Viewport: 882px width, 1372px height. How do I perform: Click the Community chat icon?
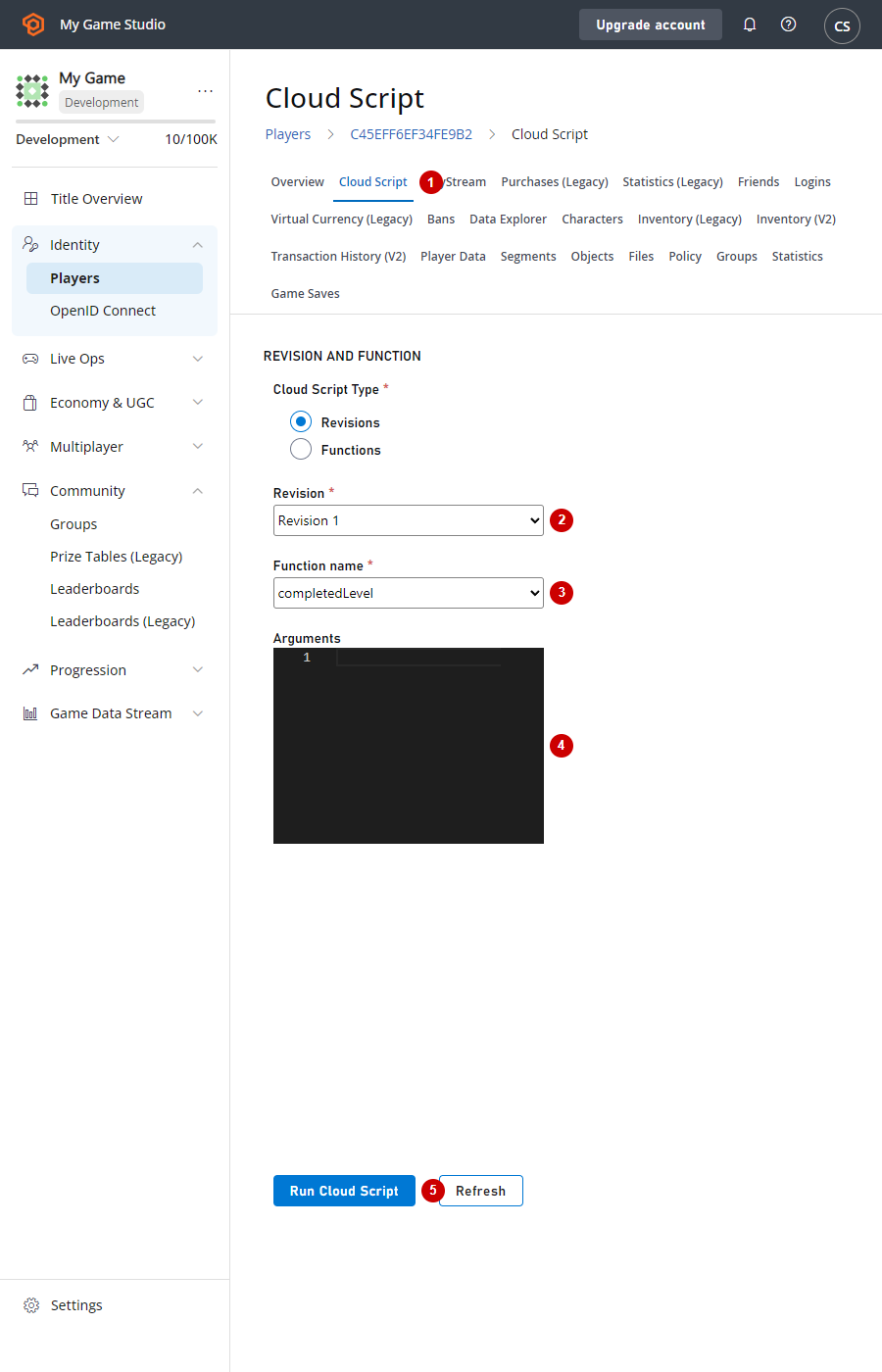tap(31, 490)
